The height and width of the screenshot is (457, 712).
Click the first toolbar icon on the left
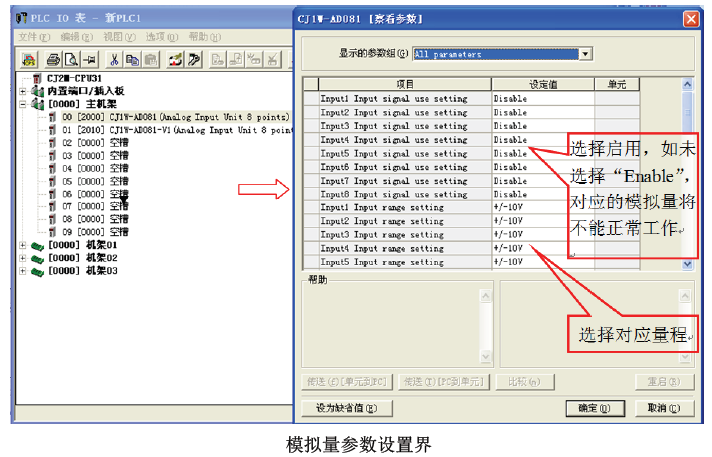(28, 60)
